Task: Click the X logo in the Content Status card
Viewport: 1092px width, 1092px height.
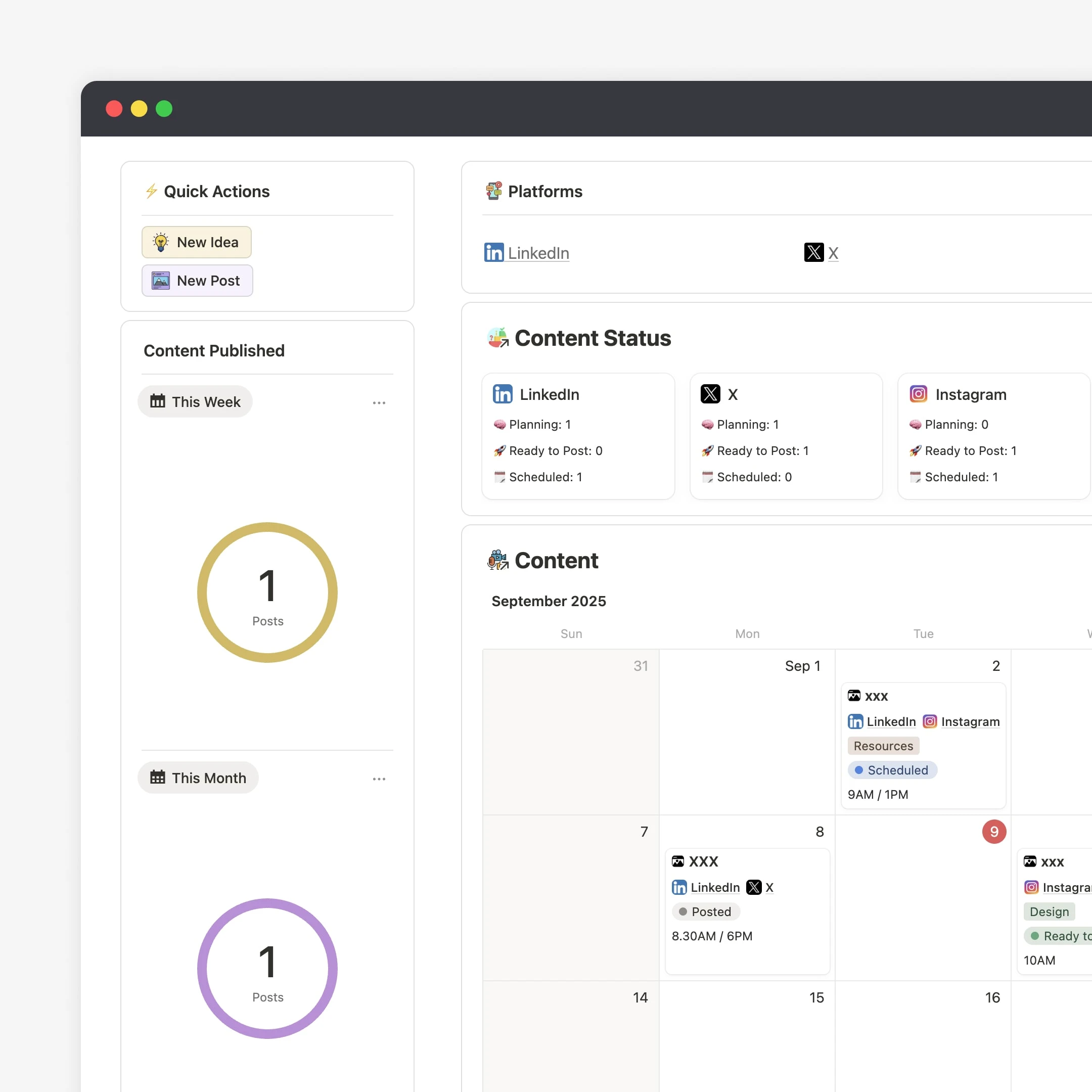Action: 710,394
